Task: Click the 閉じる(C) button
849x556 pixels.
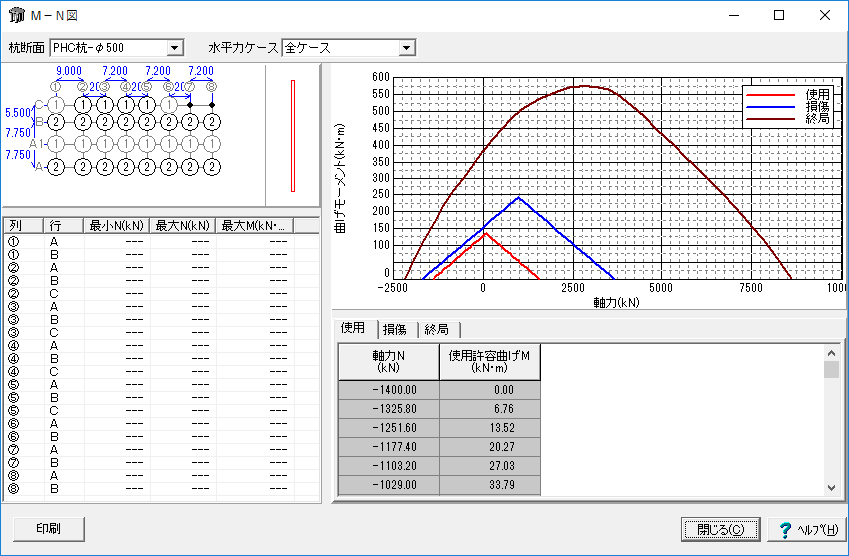Action: click(x=721, y=529)
